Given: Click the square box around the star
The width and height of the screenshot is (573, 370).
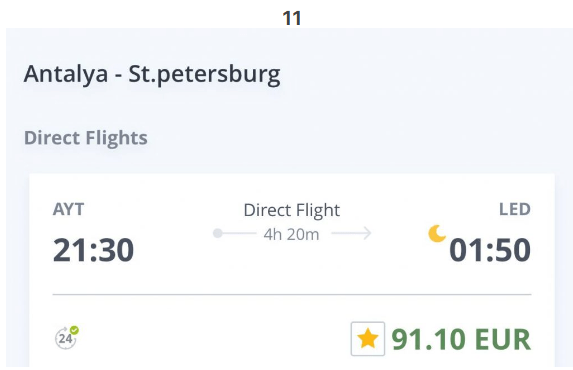Looking at the screenshot, I should tap(368, 339).
